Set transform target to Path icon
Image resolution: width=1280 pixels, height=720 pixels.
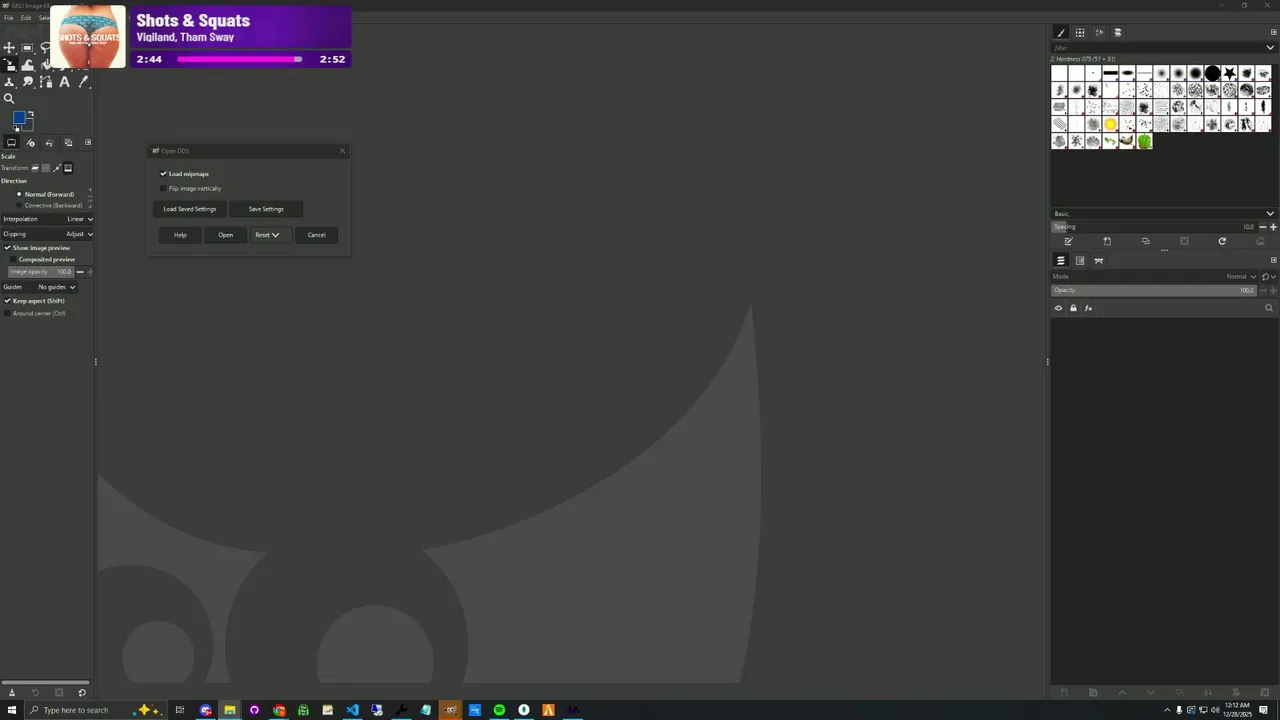(x=57, y=168)
